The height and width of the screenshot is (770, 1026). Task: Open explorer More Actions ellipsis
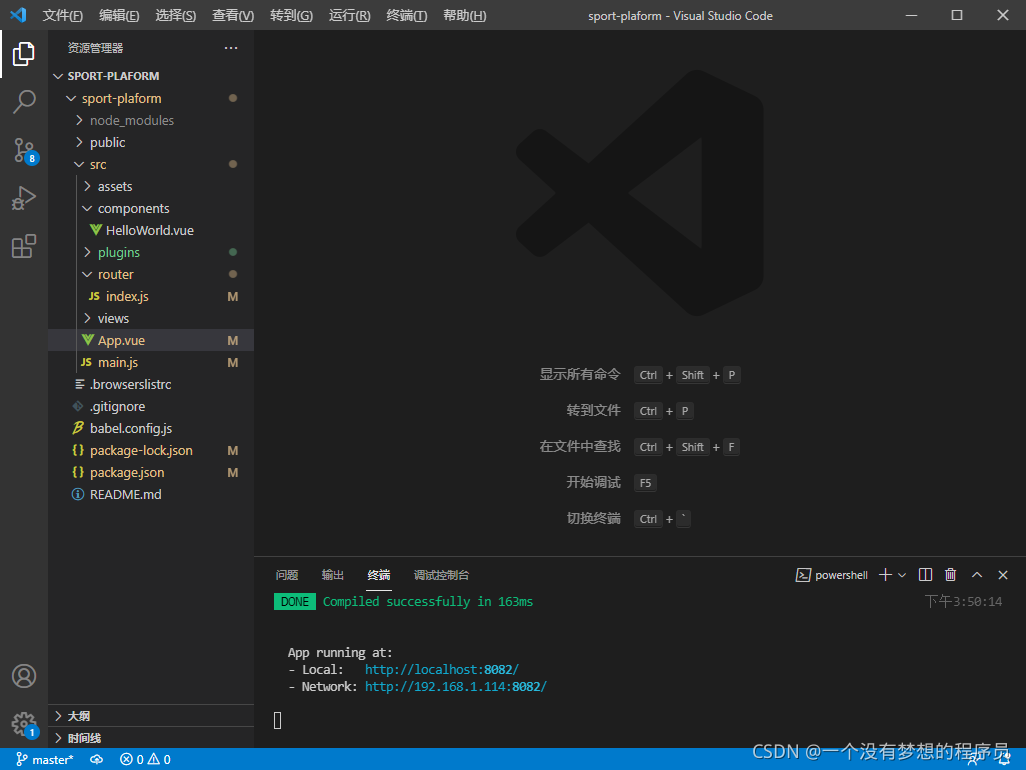[x=231, y=48]
